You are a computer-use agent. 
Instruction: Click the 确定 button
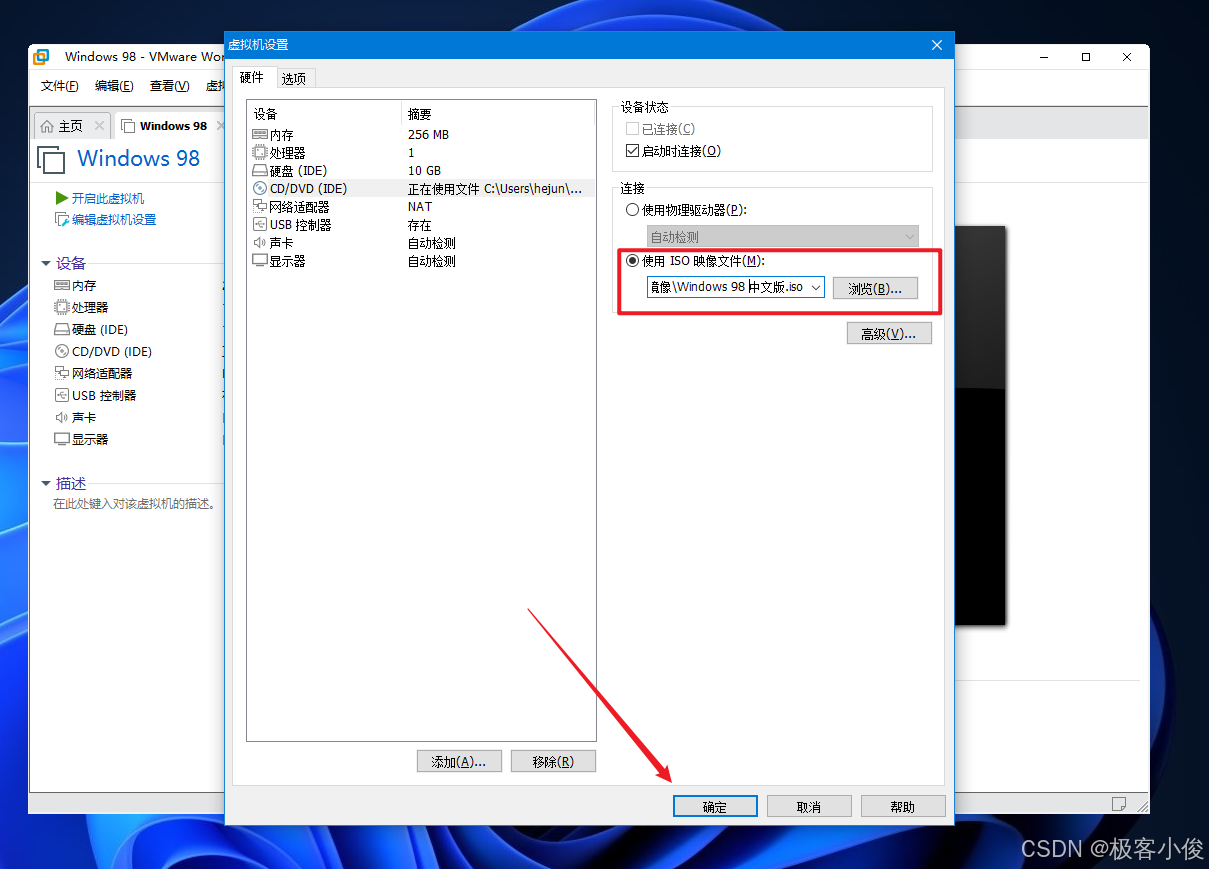tap(715, 807)
